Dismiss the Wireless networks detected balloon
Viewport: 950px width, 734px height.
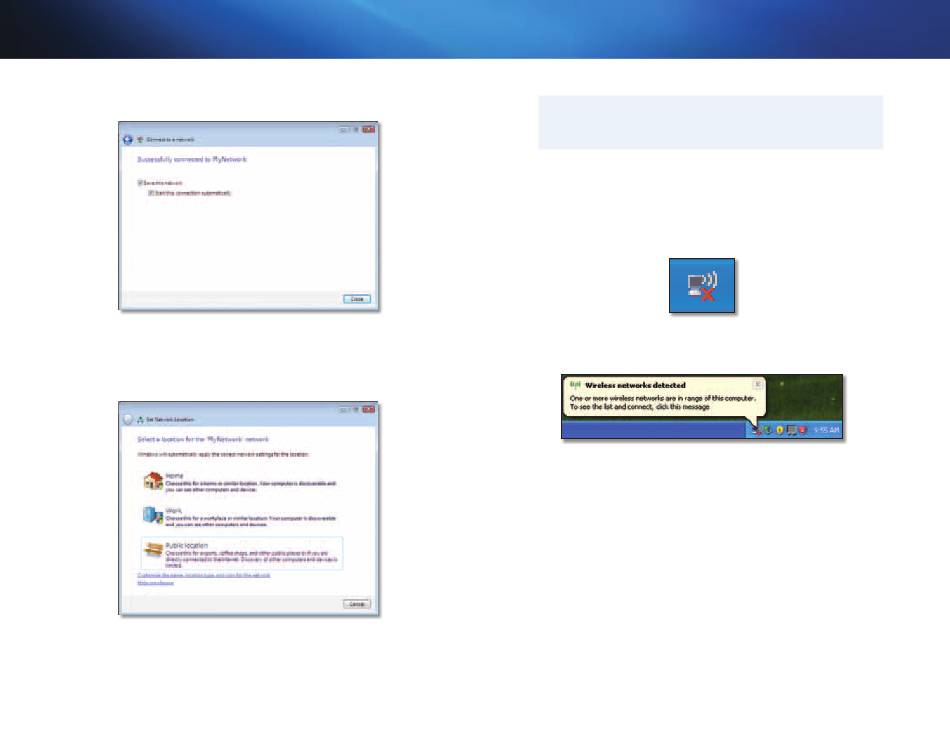[x=757, y=384]
